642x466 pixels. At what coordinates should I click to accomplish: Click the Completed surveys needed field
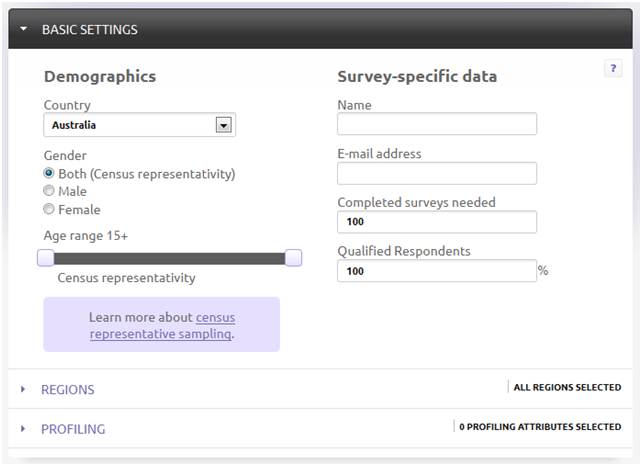[x=437, y=222]
